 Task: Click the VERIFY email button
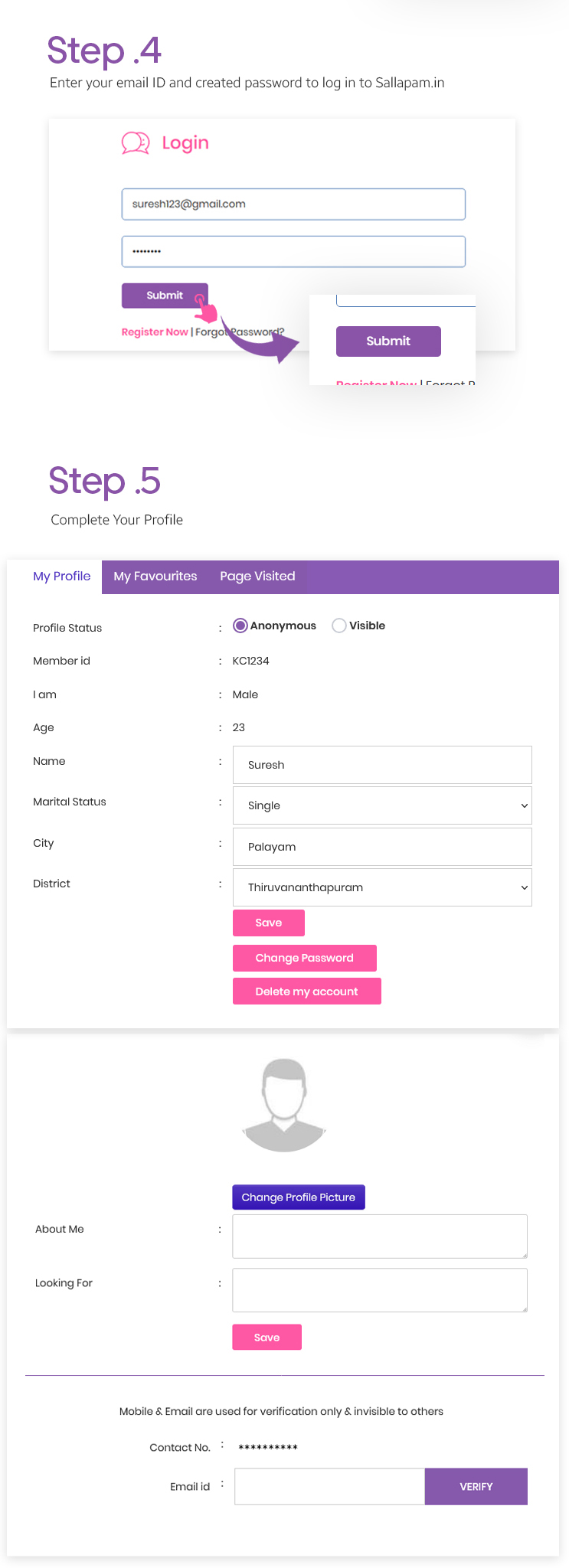pyautogui.click(x=476, y=1486)
